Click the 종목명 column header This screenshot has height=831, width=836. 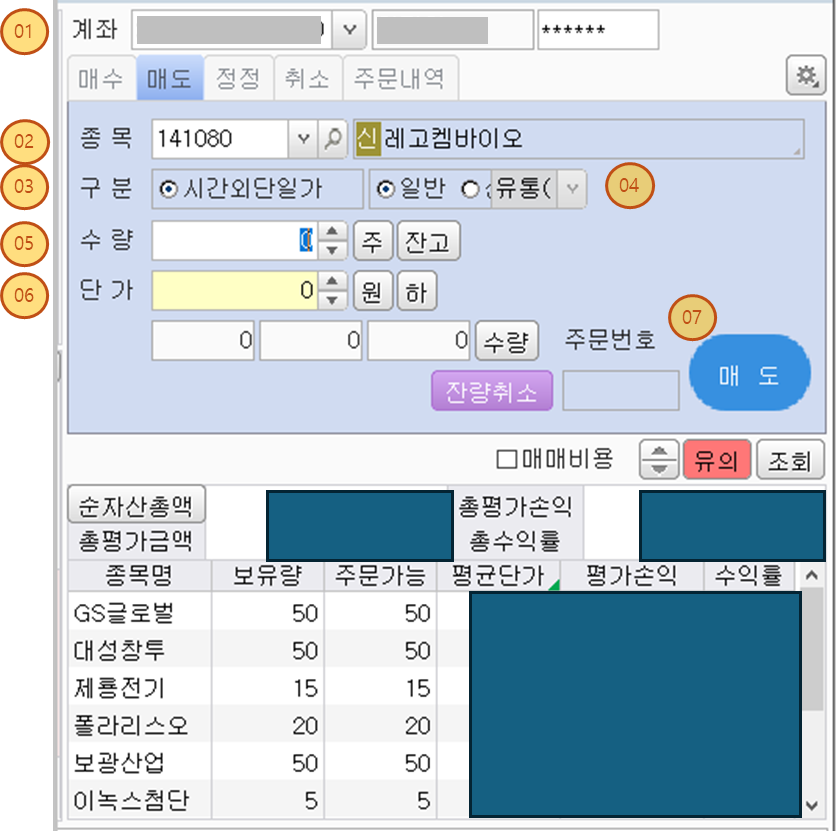point(140,575)
